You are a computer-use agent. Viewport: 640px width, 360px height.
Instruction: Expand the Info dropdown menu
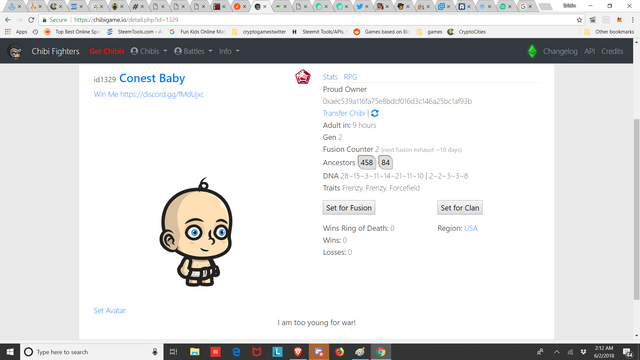pyautogui.click(x=229, y=51)
